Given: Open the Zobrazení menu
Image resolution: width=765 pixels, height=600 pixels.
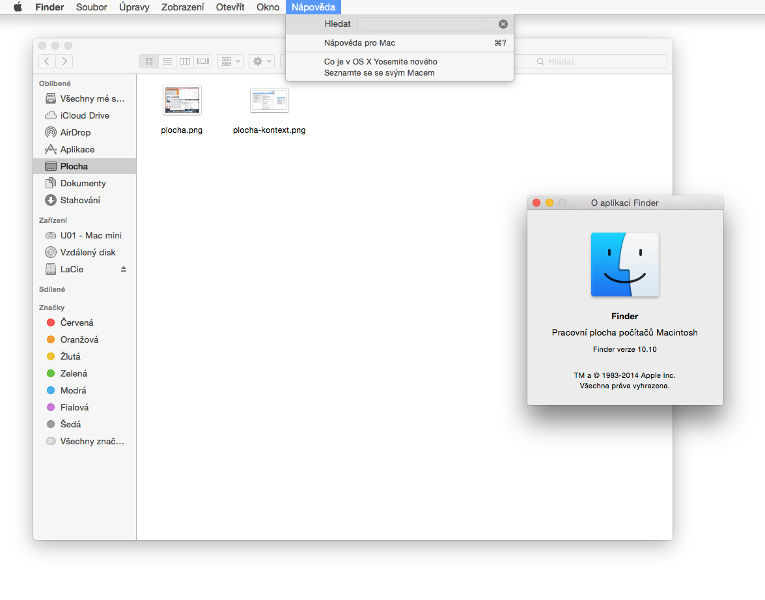Looking at the screenshot, I should 182,7.
